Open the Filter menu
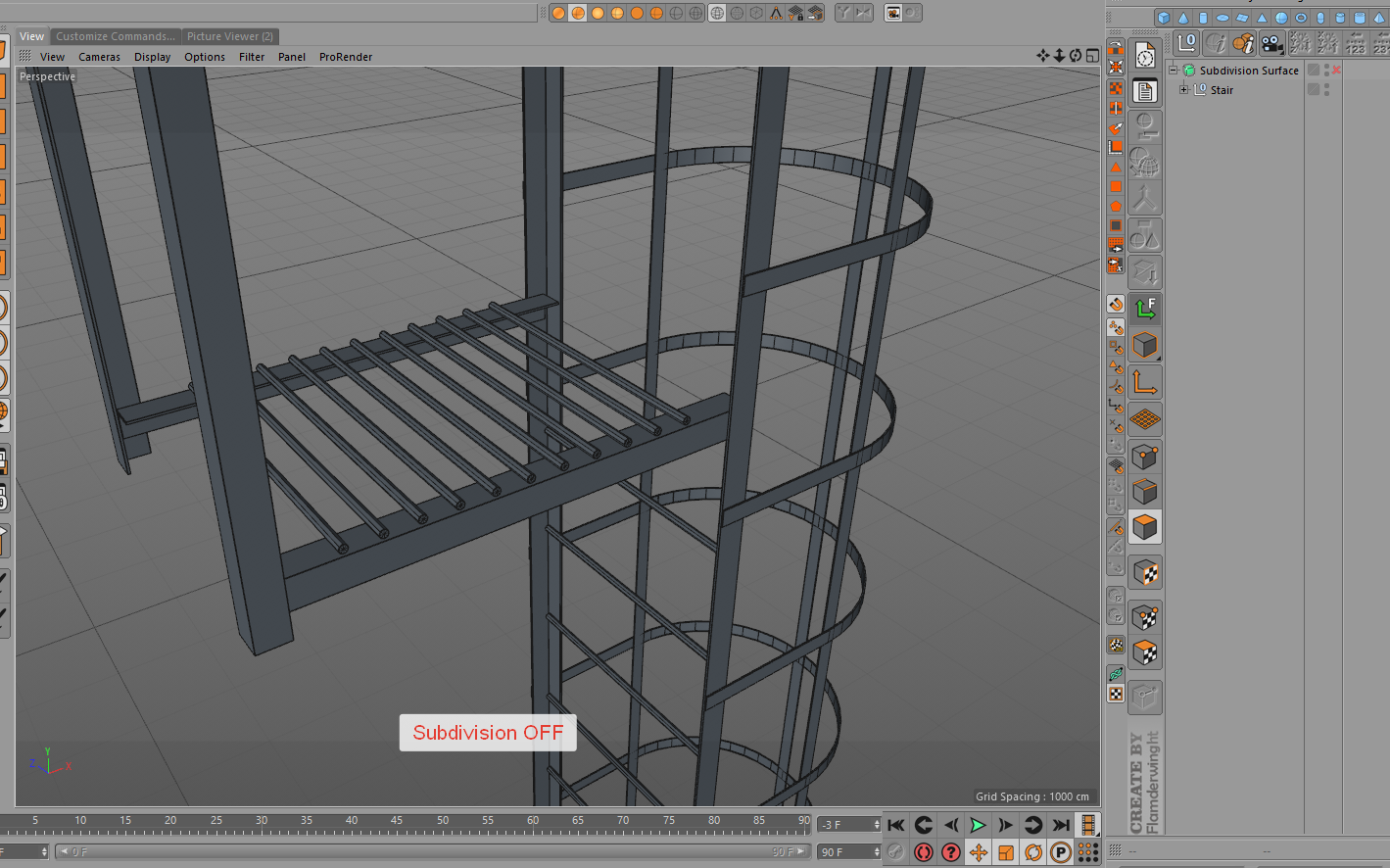This screenshot has width=1390, height=868. point(252,57)
